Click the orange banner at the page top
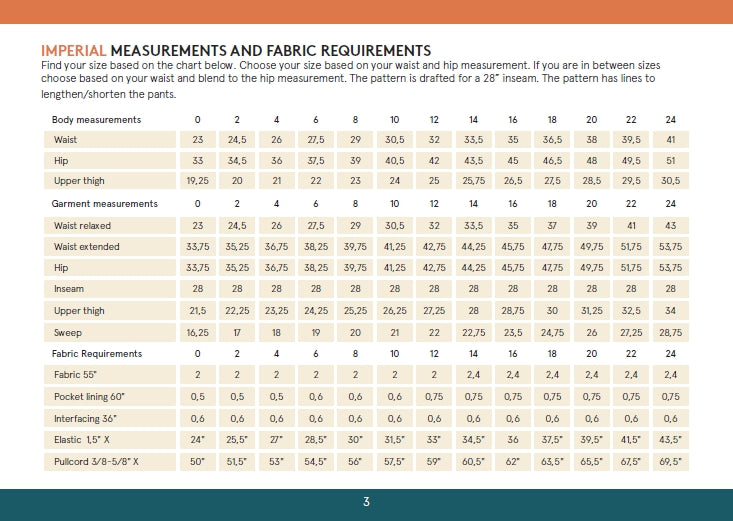The height and width of the screenshot is (521, 733). coord(366,11)
